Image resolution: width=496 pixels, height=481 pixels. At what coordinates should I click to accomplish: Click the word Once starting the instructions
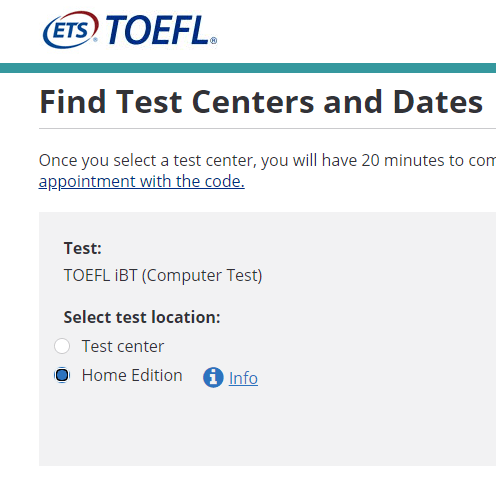point(58,160)
